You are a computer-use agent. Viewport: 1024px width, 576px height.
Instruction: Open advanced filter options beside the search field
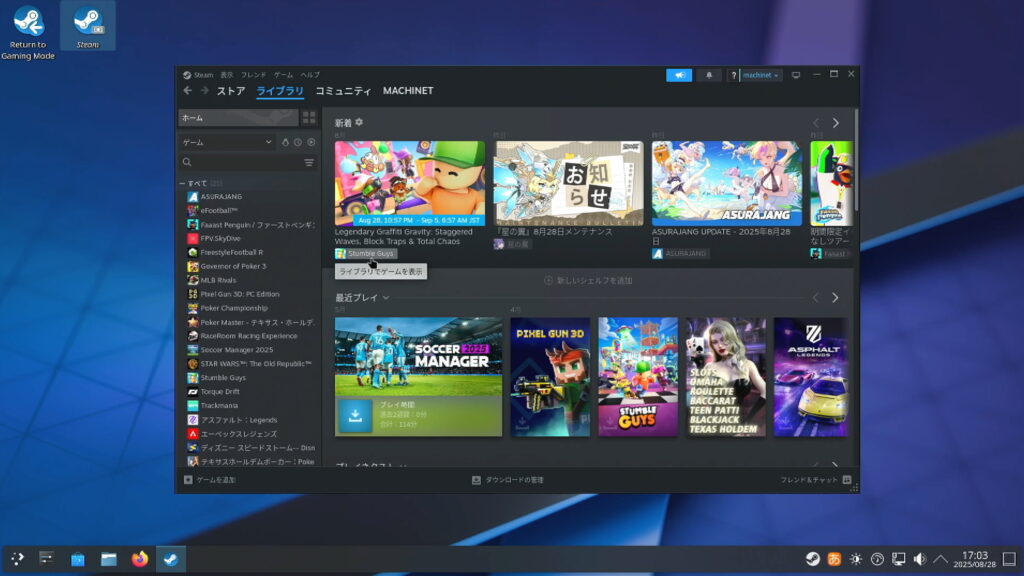(309, 162)
